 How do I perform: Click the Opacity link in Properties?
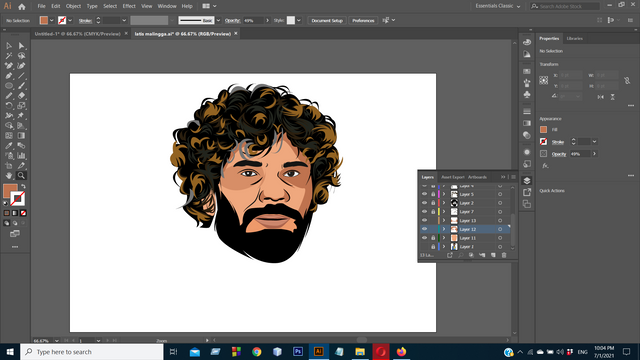[559, 154]
